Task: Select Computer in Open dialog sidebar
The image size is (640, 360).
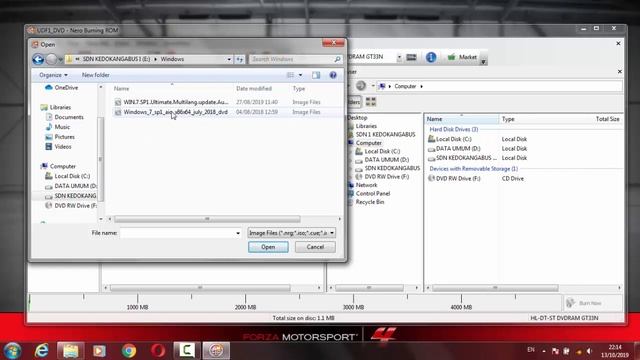Action: click(58, 167)
